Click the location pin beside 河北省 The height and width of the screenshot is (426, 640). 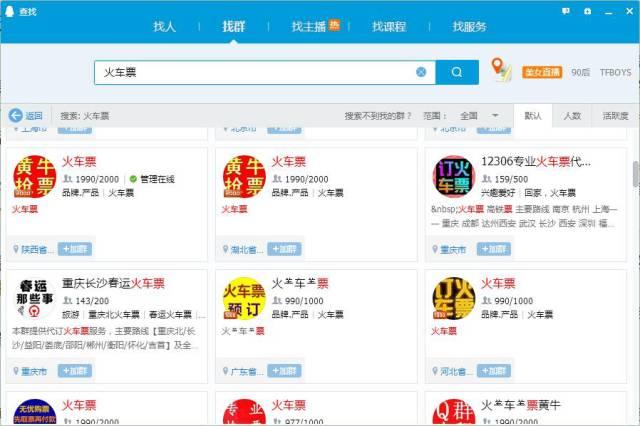point(435,371)
